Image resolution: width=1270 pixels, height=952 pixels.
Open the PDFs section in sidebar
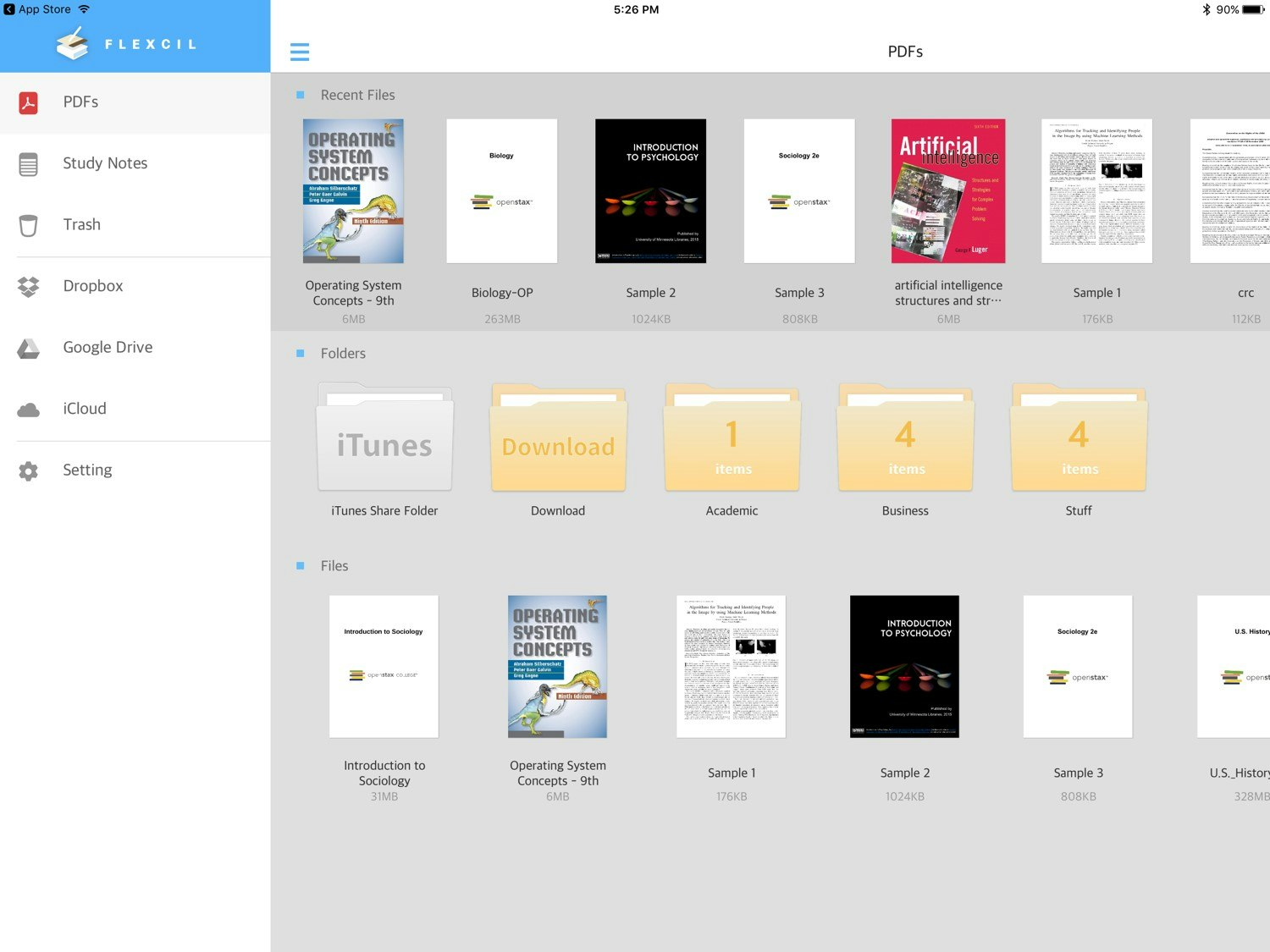pyautogui.click(x=80, y=102)
